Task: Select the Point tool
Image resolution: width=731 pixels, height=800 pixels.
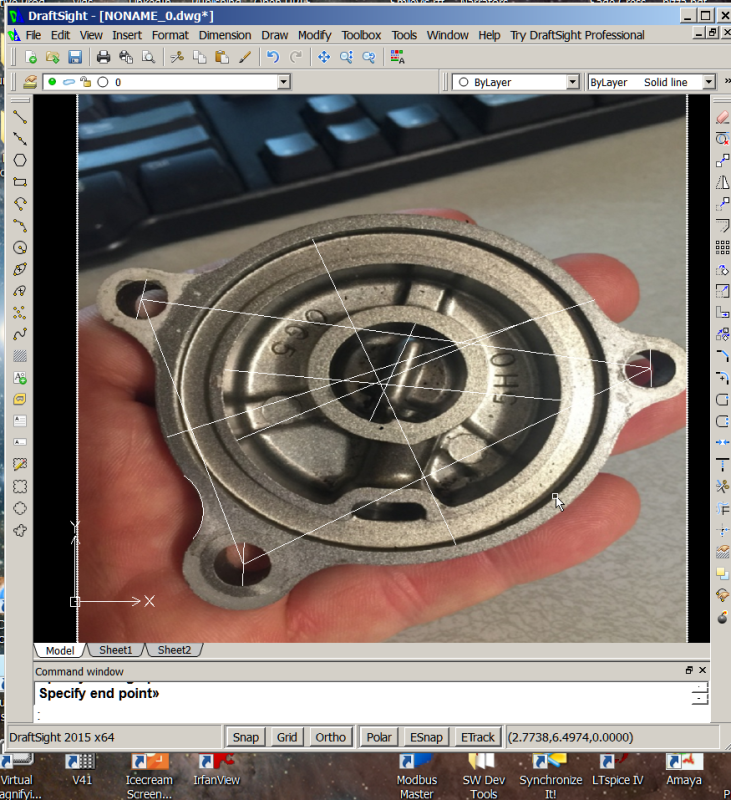Action: point(20,313)
